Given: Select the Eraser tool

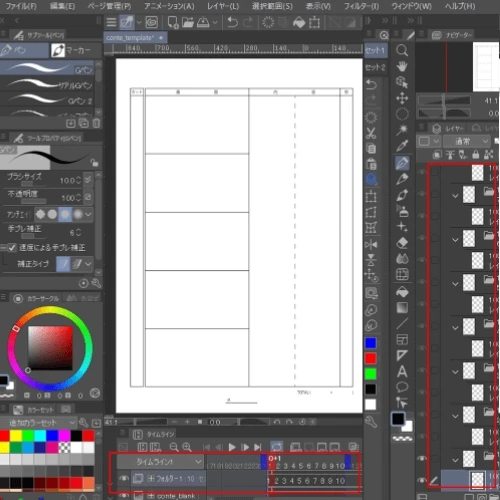Looking at the screenshot, I should point(402,243).
